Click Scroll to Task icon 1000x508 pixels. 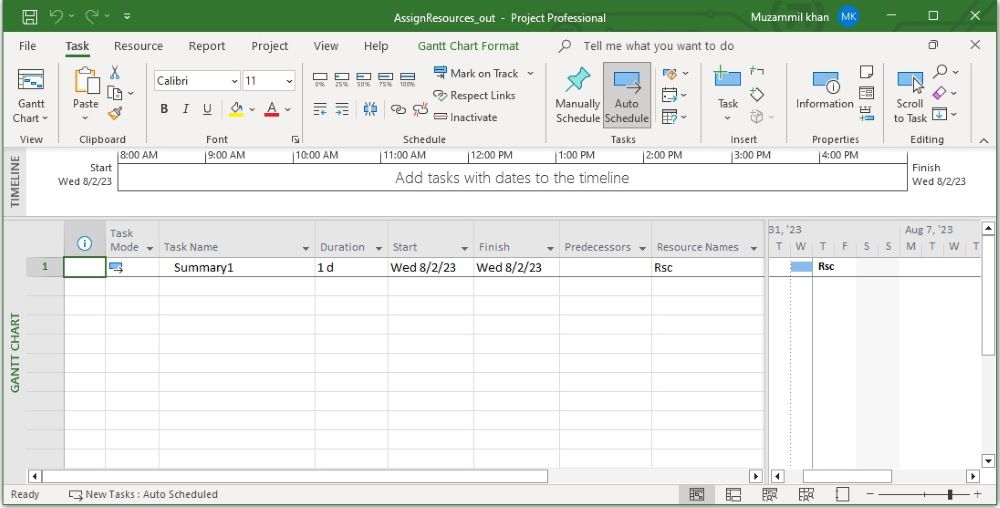tap(909, 82)
